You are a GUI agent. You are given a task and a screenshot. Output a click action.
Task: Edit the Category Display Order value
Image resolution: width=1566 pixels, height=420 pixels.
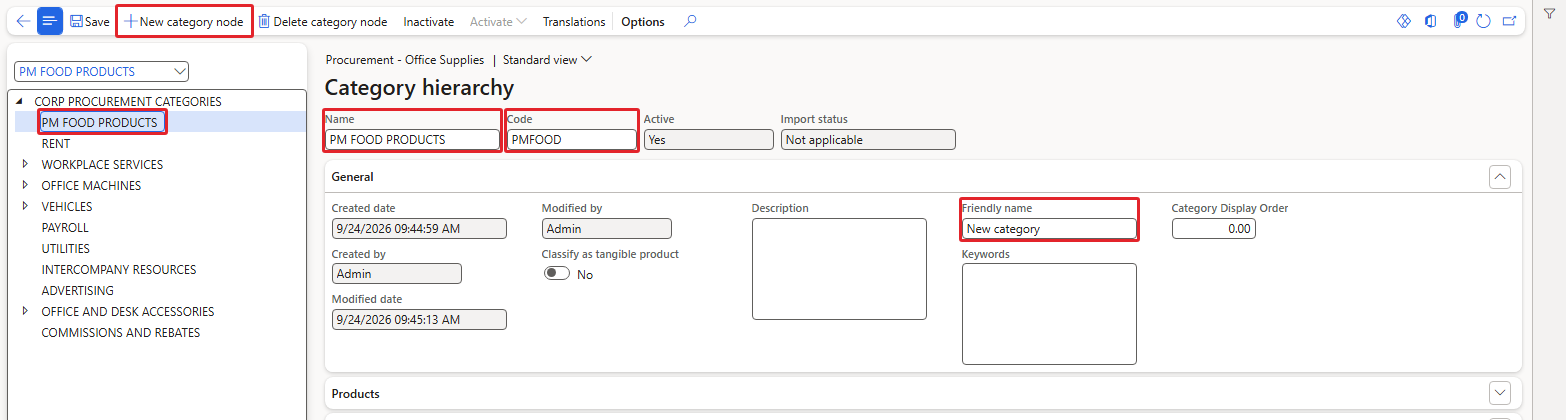click(1213, 229)
